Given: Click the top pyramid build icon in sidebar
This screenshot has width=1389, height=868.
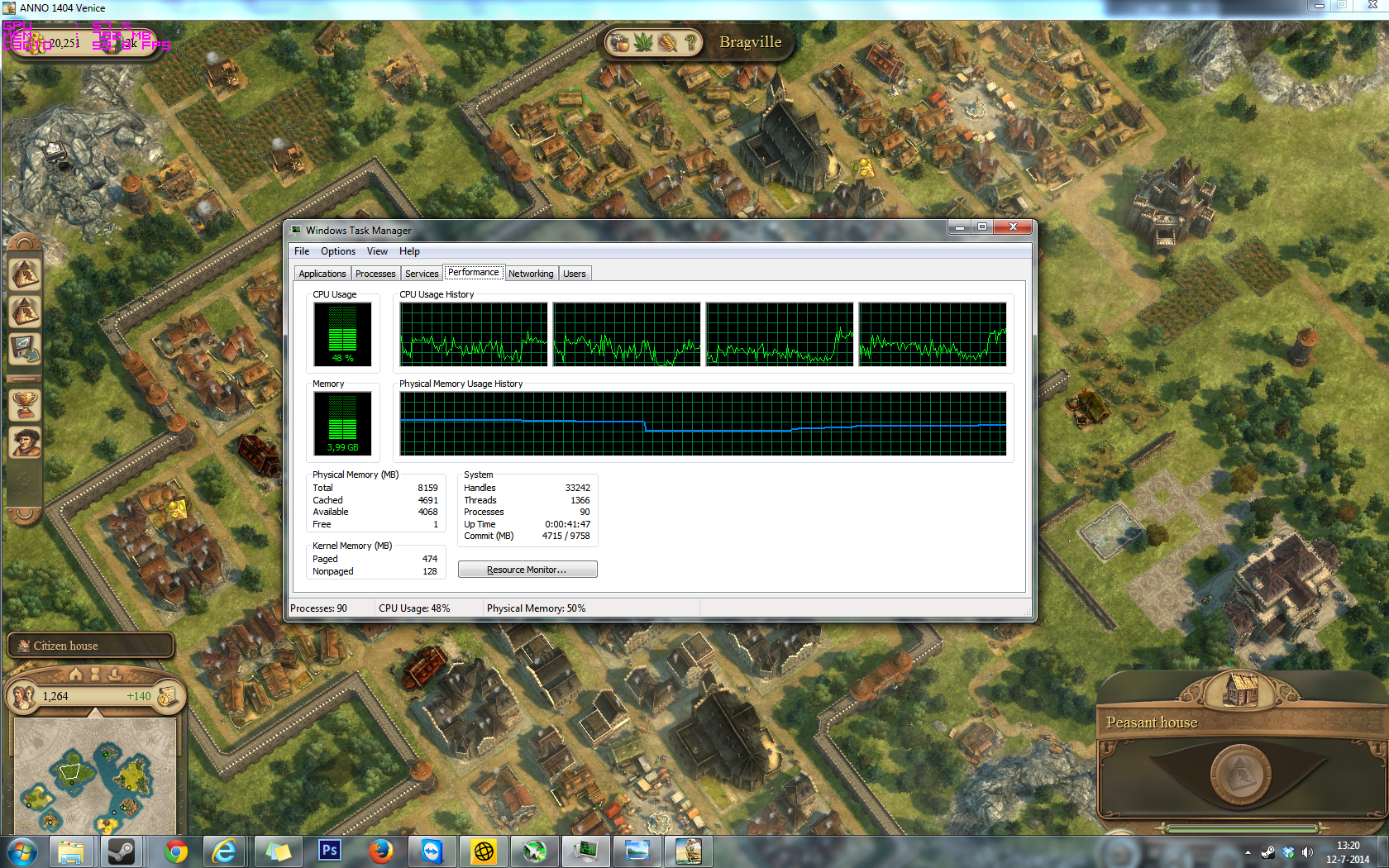Looking at the screenshot, I should click(x=25, y=274).
